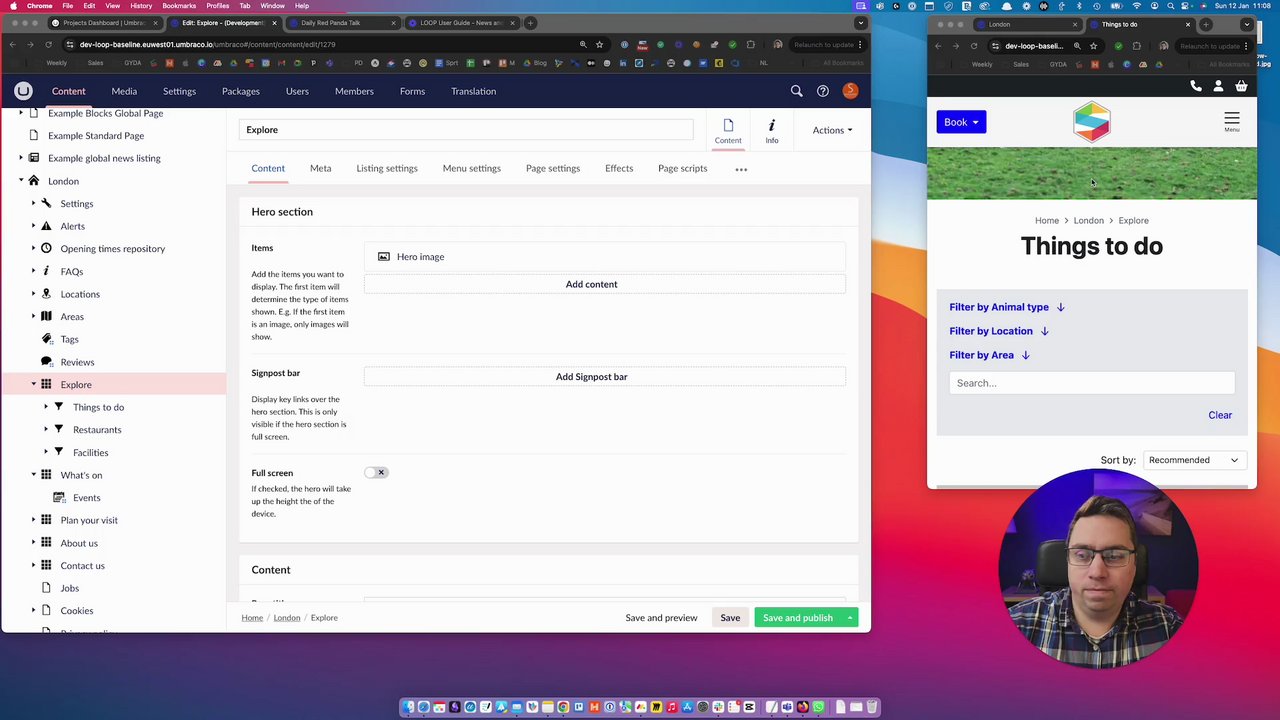Click the Save and publish button
The height and width of the screenshot is (720, 1280).
pyautogui.click(x=798, y=618)
